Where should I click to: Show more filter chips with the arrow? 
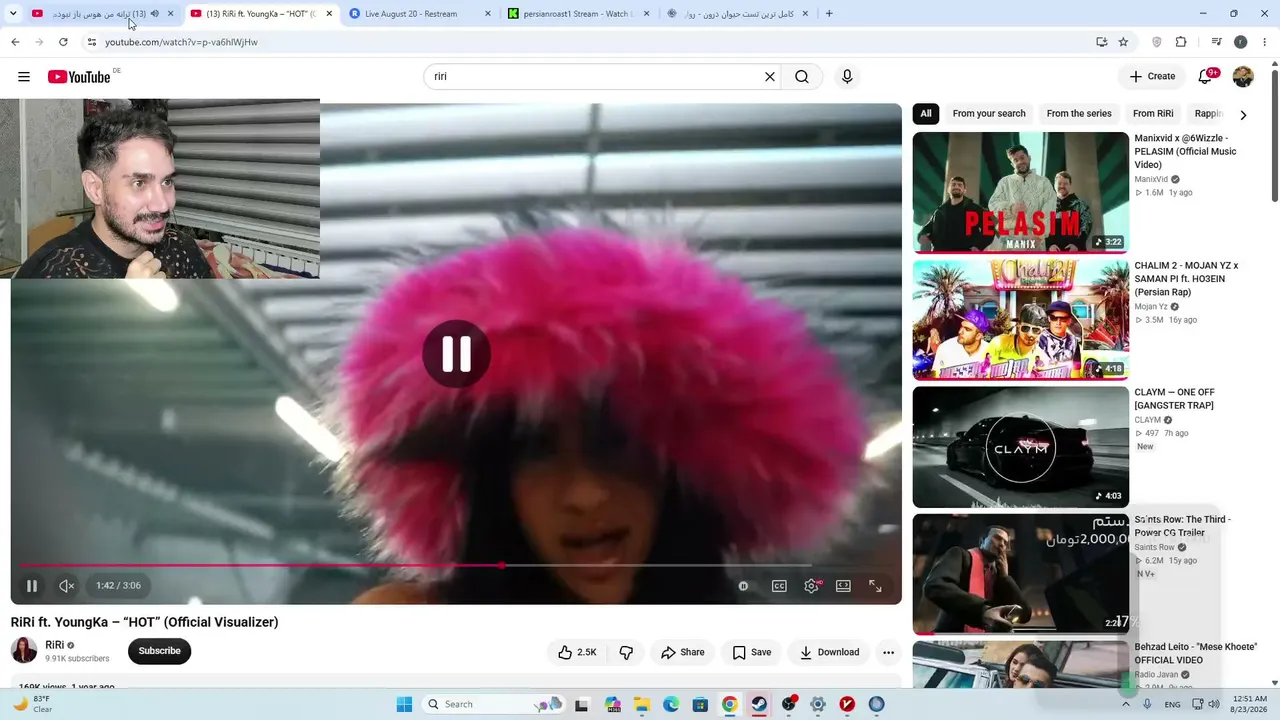1243,114
